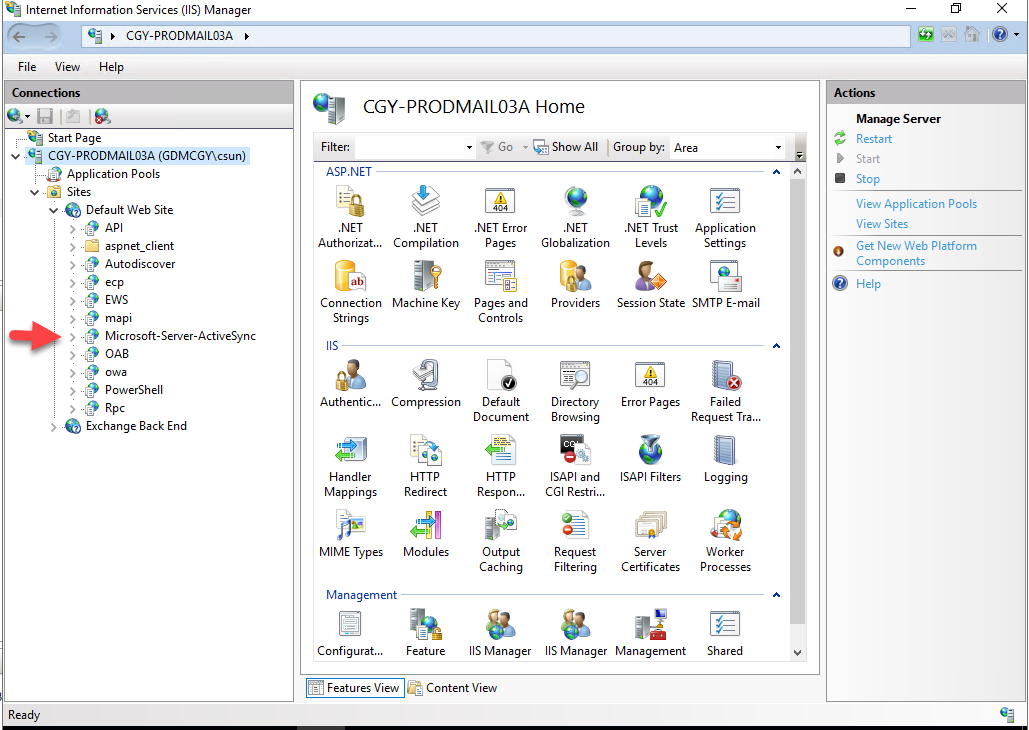The width and height of the screenshot is (1029, 730).
Task: Open the Worker Processes feature
Action: coord(725,541)
